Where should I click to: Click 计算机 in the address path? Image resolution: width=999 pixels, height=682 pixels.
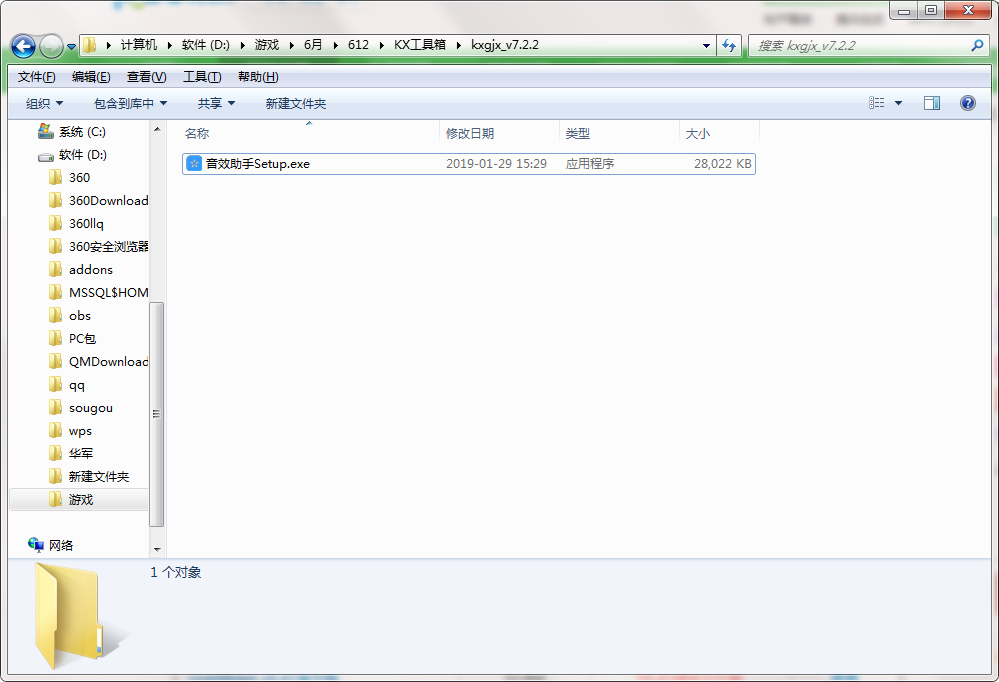click(139, 45)
